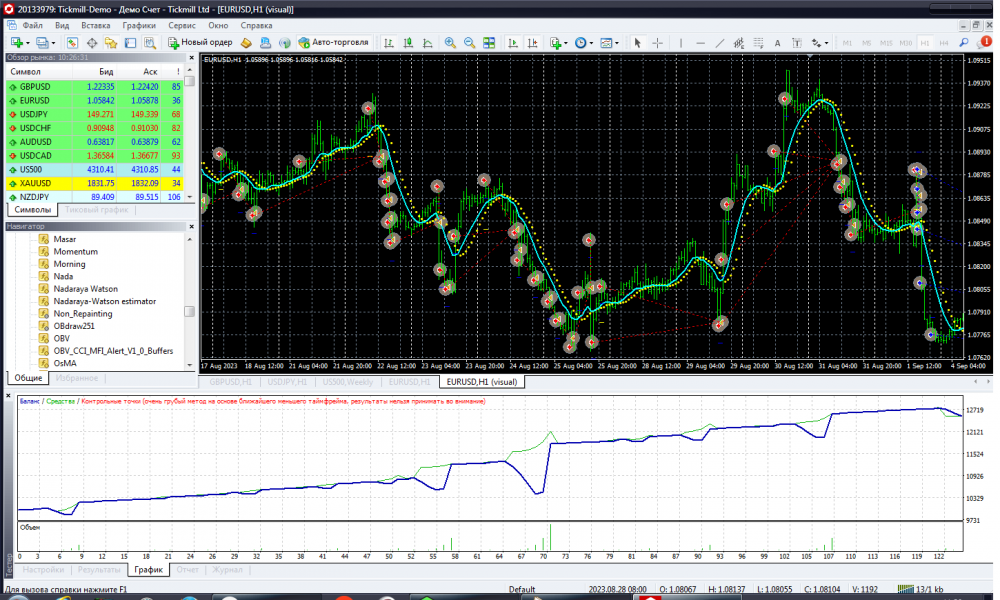The width and height of the screenshot is (1000, 600).
Task: Open the indicators list dropdown
Action: point(558,43)
